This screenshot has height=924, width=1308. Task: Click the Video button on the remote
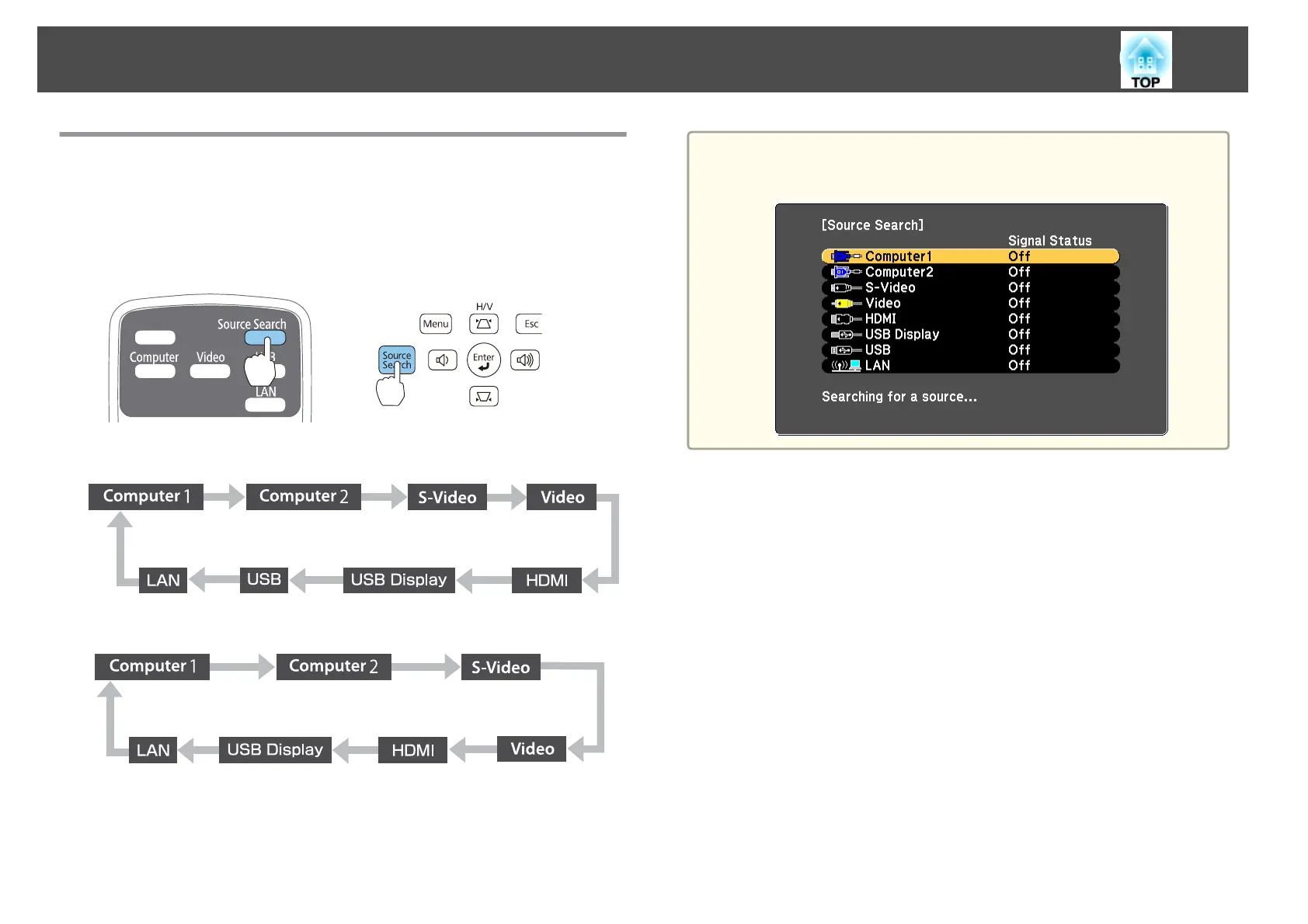(210, 371)
